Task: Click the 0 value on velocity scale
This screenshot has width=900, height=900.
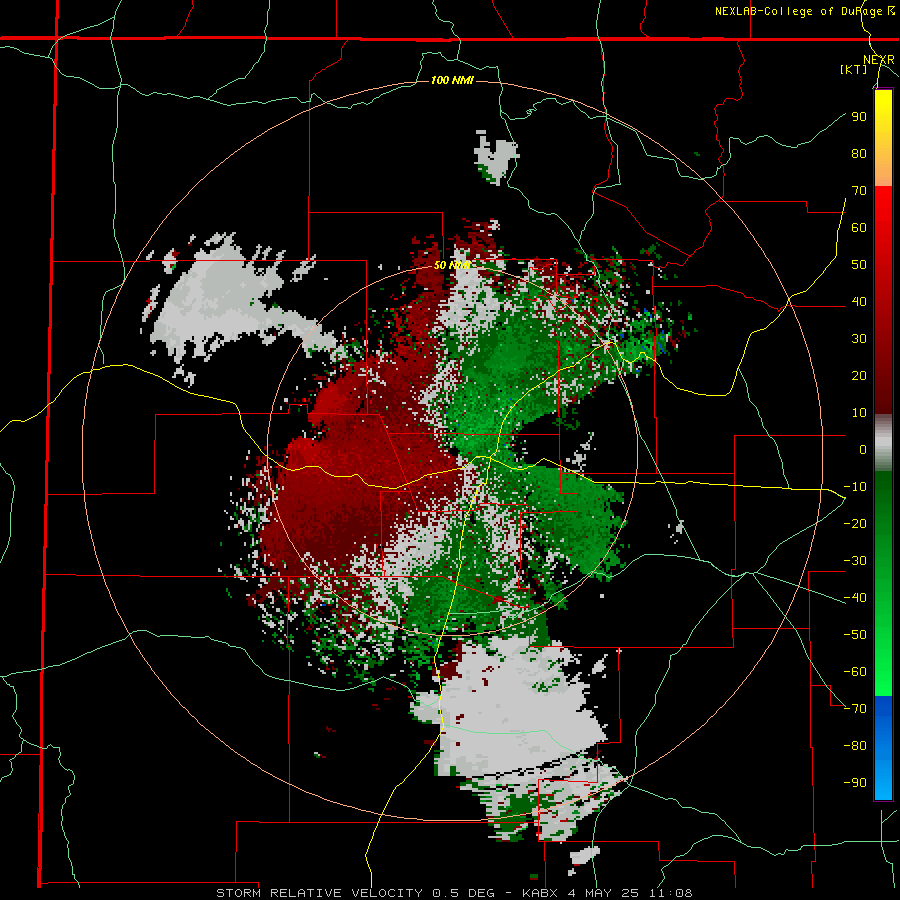Action: tap(863, 449)
